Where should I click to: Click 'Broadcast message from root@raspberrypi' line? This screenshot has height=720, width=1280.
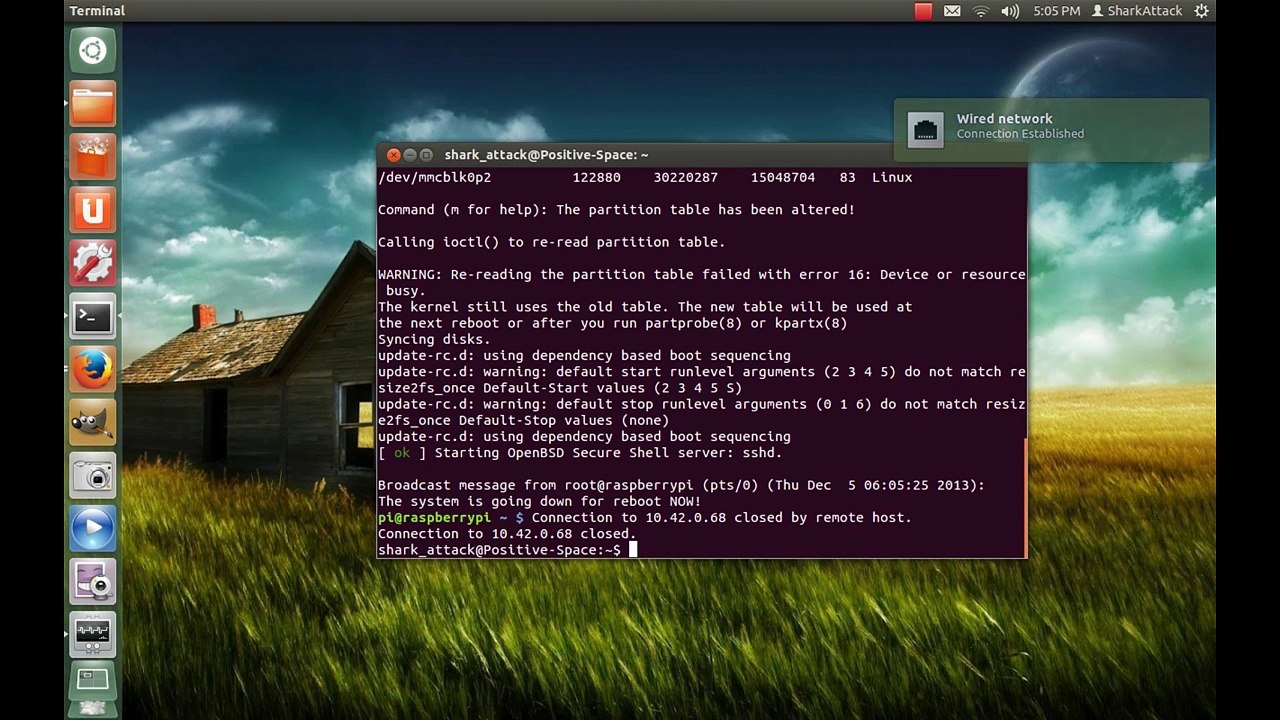[x=681, y=485]
